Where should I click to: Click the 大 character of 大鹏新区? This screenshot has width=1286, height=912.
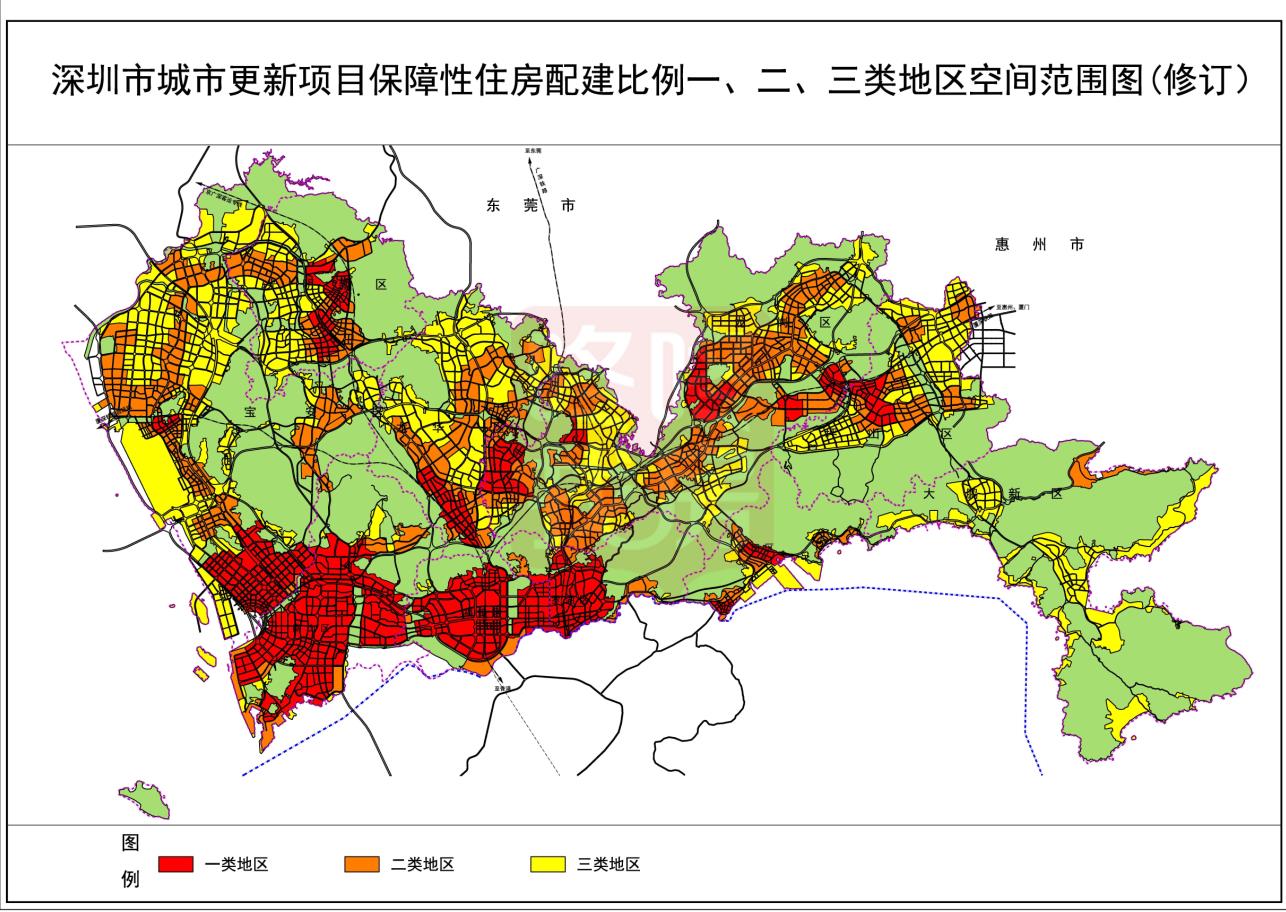tap(929, 494)
